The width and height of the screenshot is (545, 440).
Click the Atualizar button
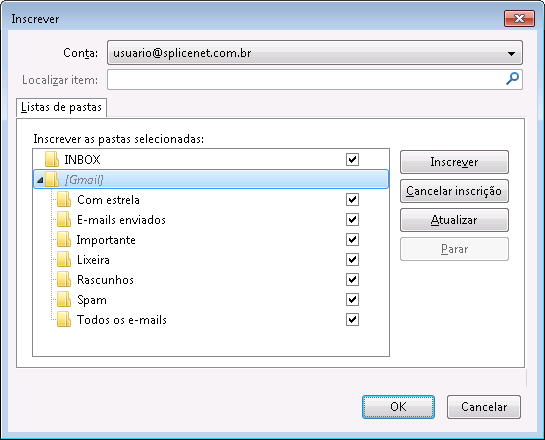click(x=454, y=220)
